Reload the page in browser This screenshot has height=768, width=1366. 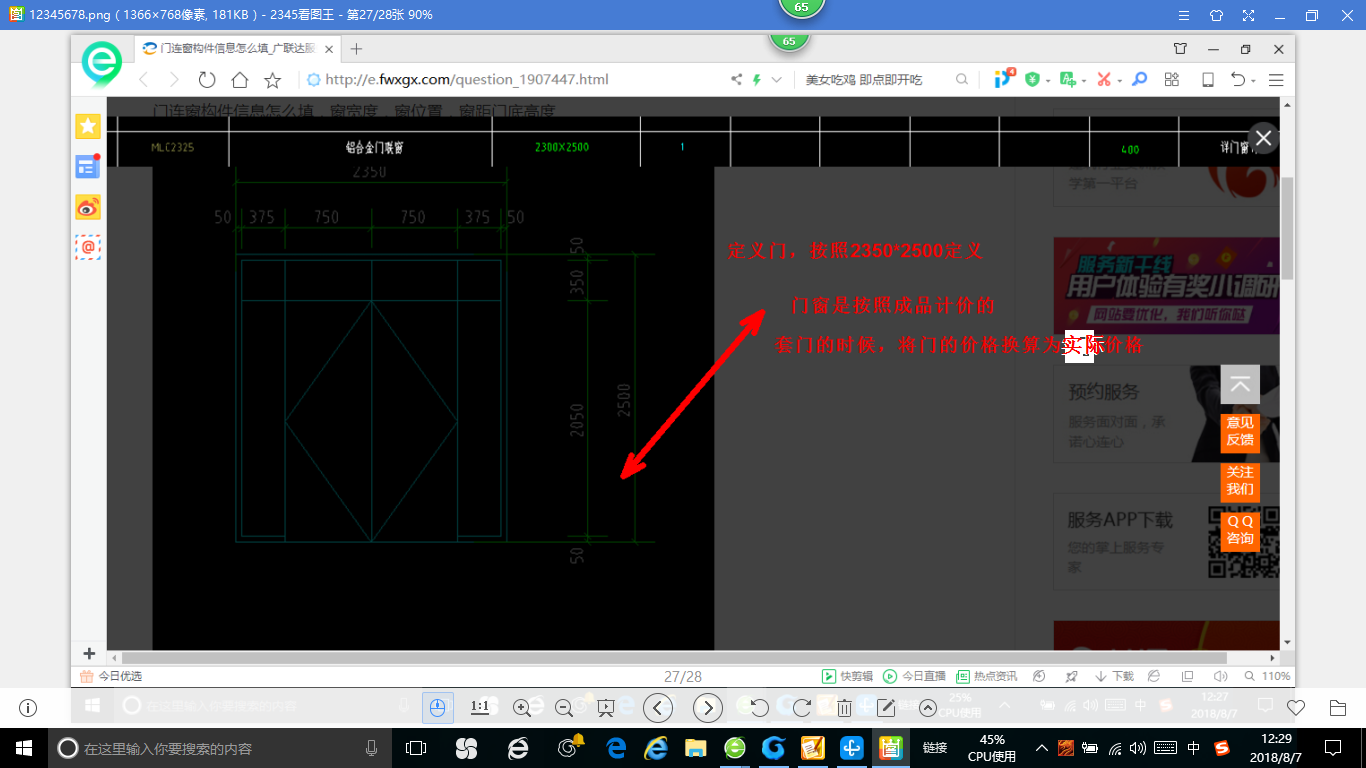[207, 80]
